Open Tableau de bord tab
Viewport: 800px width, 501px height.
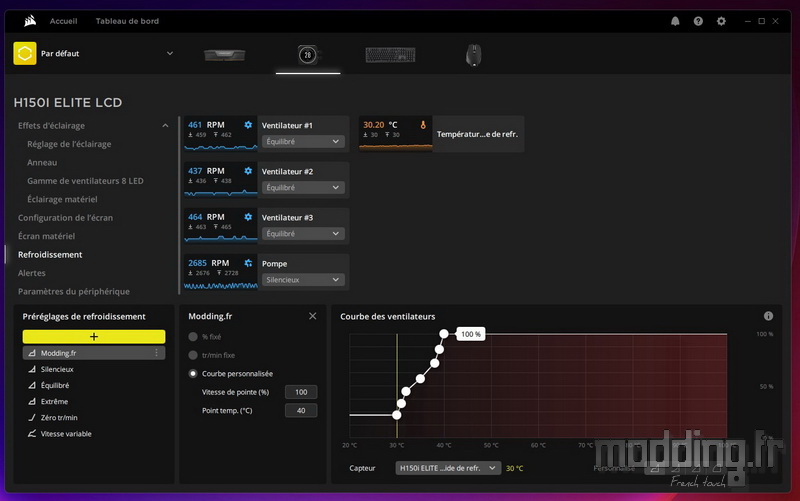(127, 21)
